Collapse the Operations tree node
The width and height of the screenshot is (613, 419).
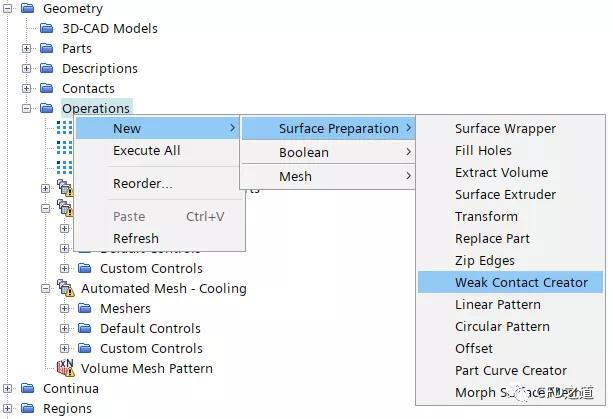[x=26, y=108]
